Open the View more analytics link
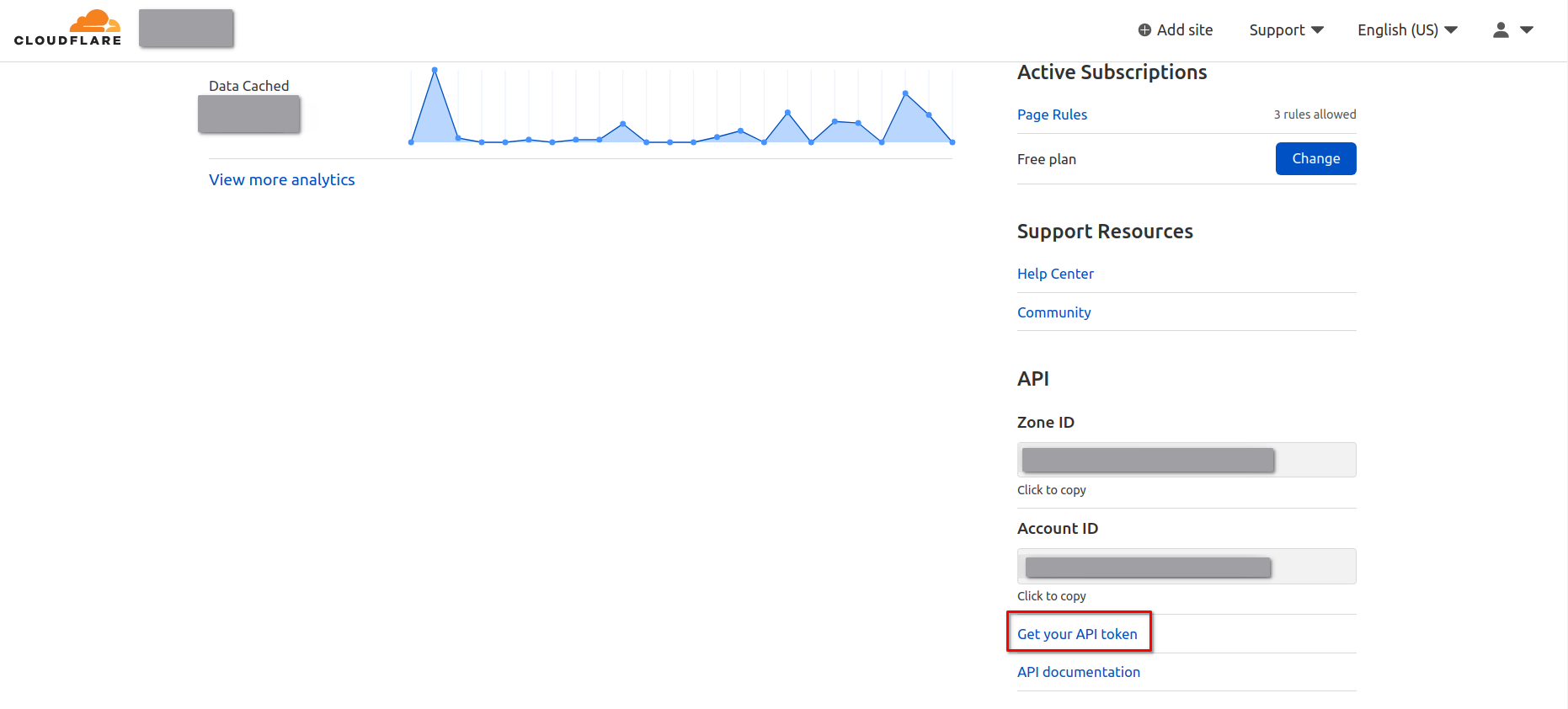 click(x=281, y=179)
